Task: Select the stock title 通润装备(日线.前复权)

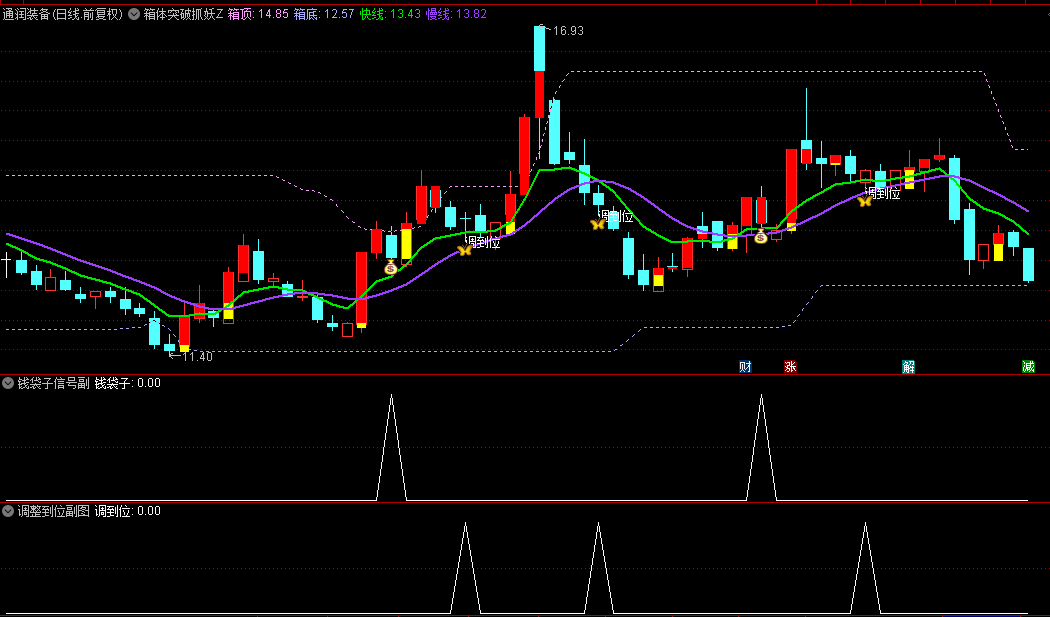Action: pos(63,14)
